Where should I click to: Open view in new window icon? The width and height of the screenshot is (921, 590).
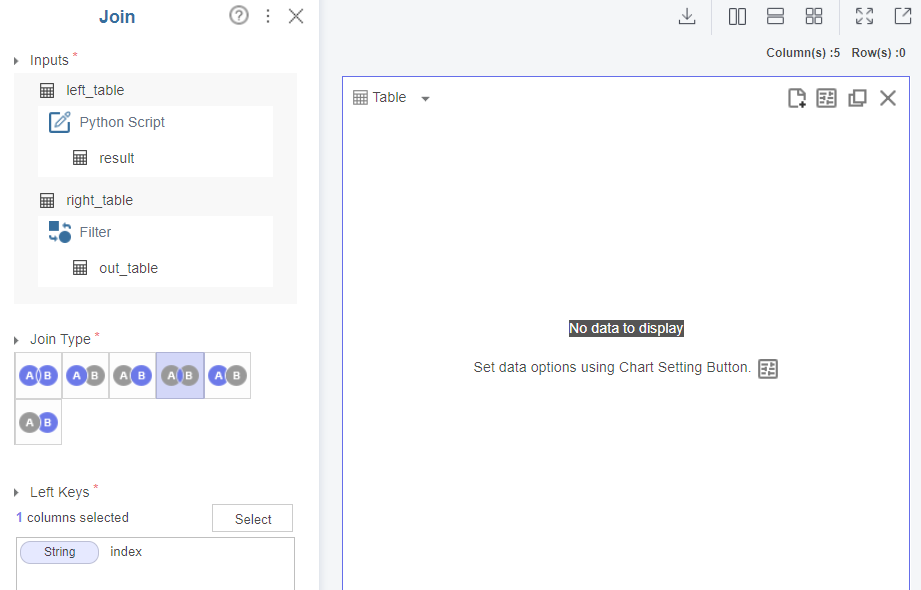[x=902, y=16]
